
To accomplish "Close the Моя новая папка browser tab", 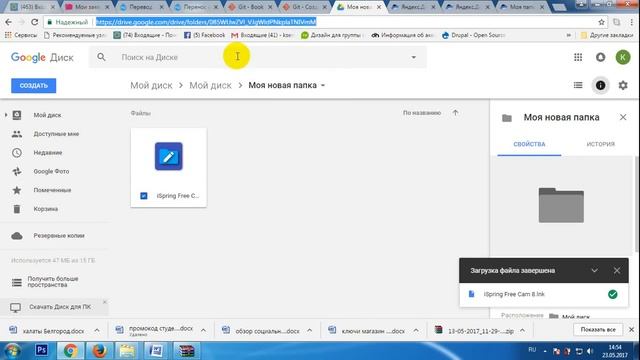I will point(379,7).
